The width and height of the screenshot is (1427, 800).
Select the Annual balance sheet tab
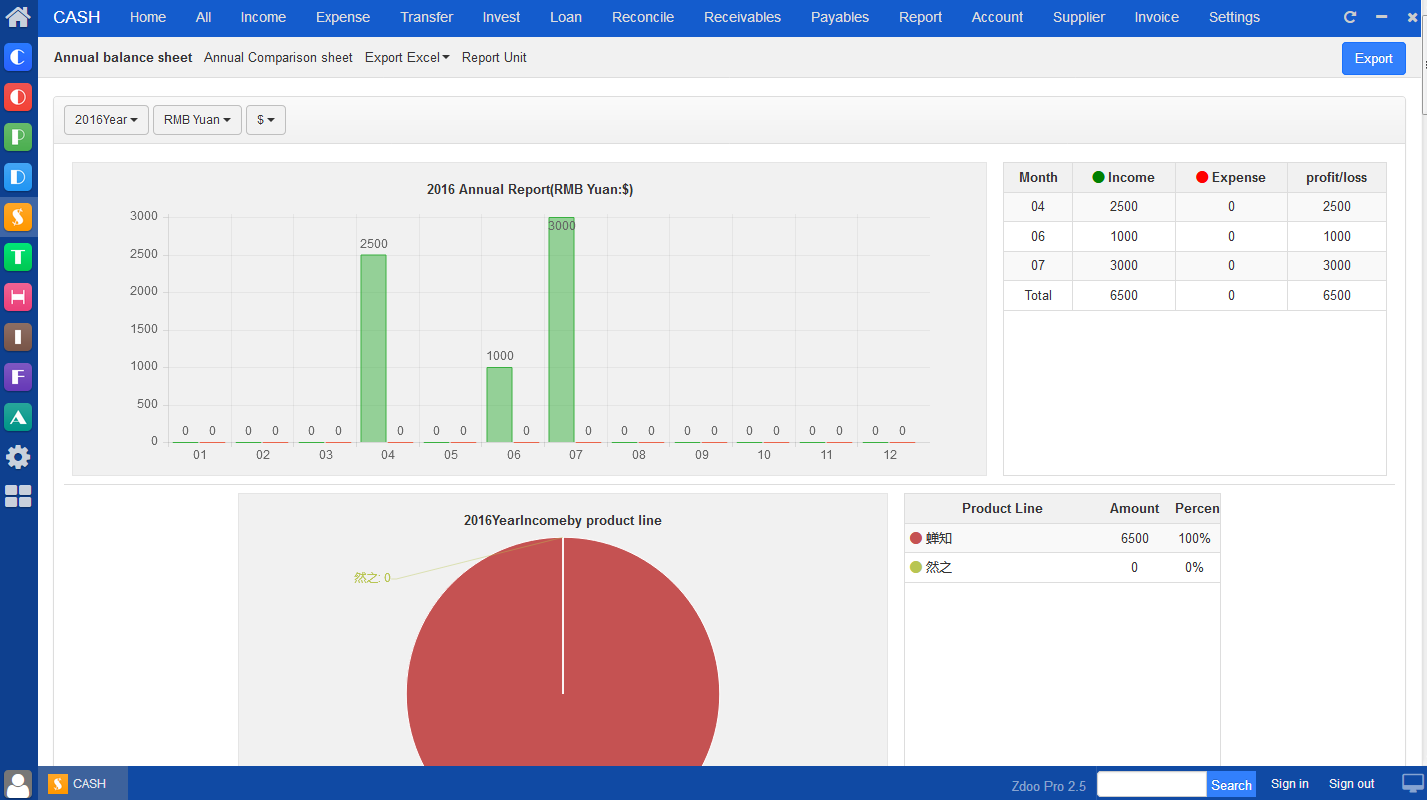123,58
